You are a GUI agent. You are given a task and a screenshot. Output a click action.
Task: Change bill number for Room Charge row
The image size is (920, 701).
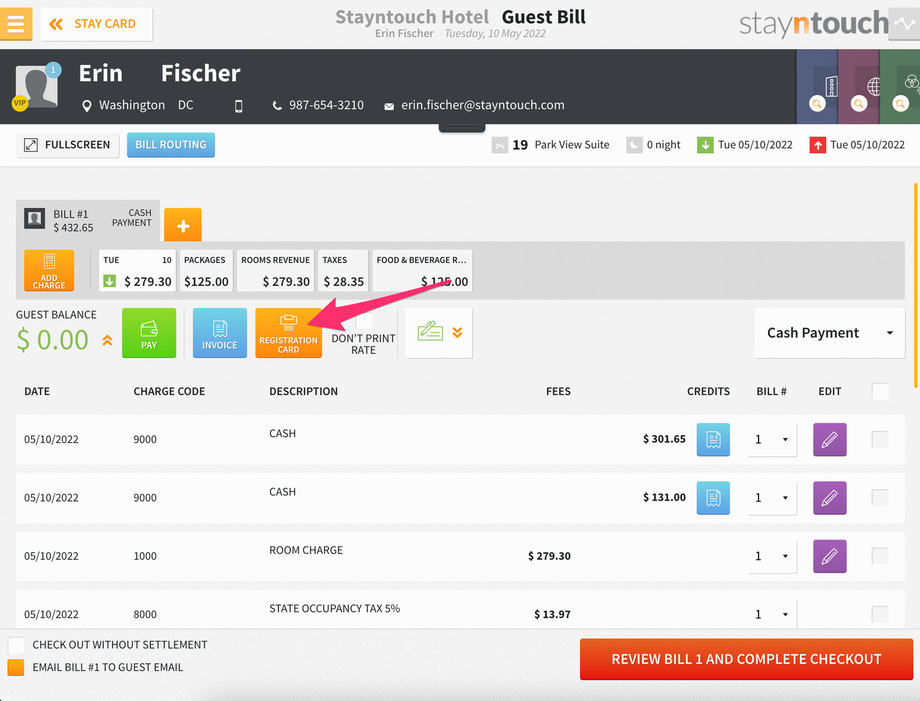pos(772,556)
